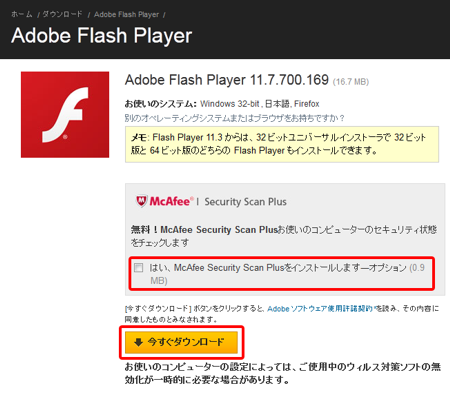Go to ホーム in the breadcrumb
The image size is (450, 393).
(x=21, y=14)
